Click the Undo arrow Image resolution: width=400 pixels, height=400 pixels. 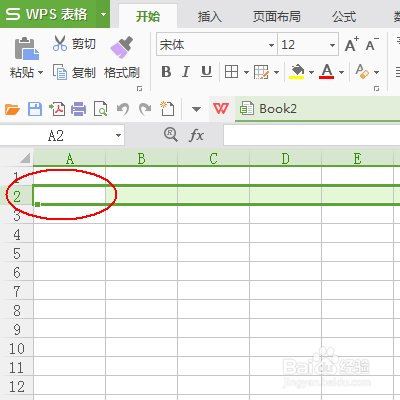(123, 109)
